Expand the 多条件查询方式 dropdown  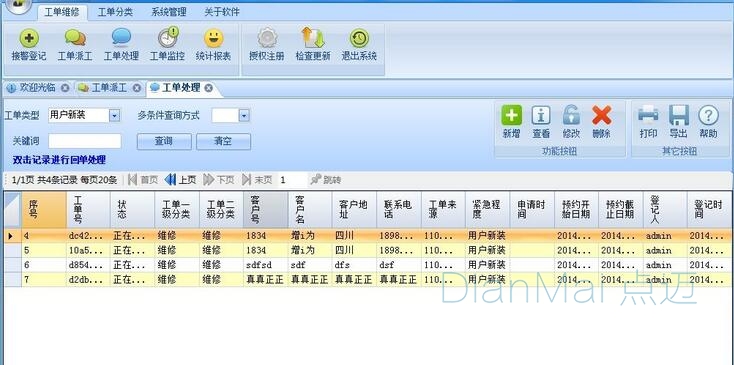pos(244,116)
